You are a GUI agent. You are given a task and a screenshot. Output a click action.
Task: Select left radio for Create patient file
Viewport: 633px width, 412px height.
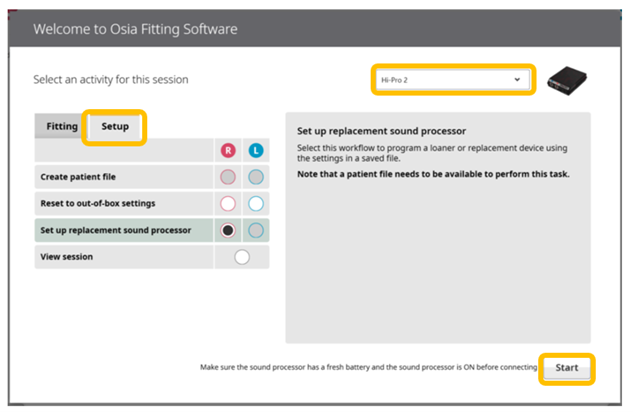tap(256, 177)
